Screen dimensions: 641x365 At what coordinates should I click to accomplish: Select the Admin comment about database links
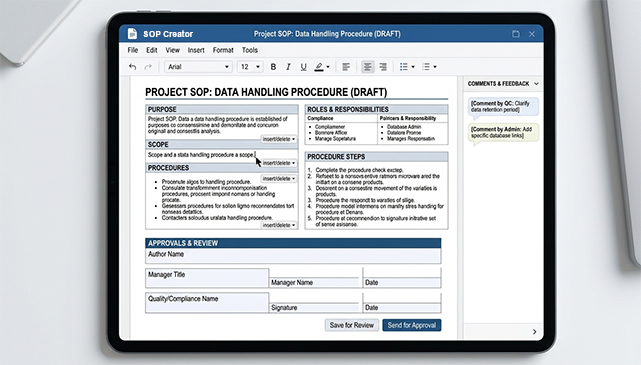pos(503,132)
